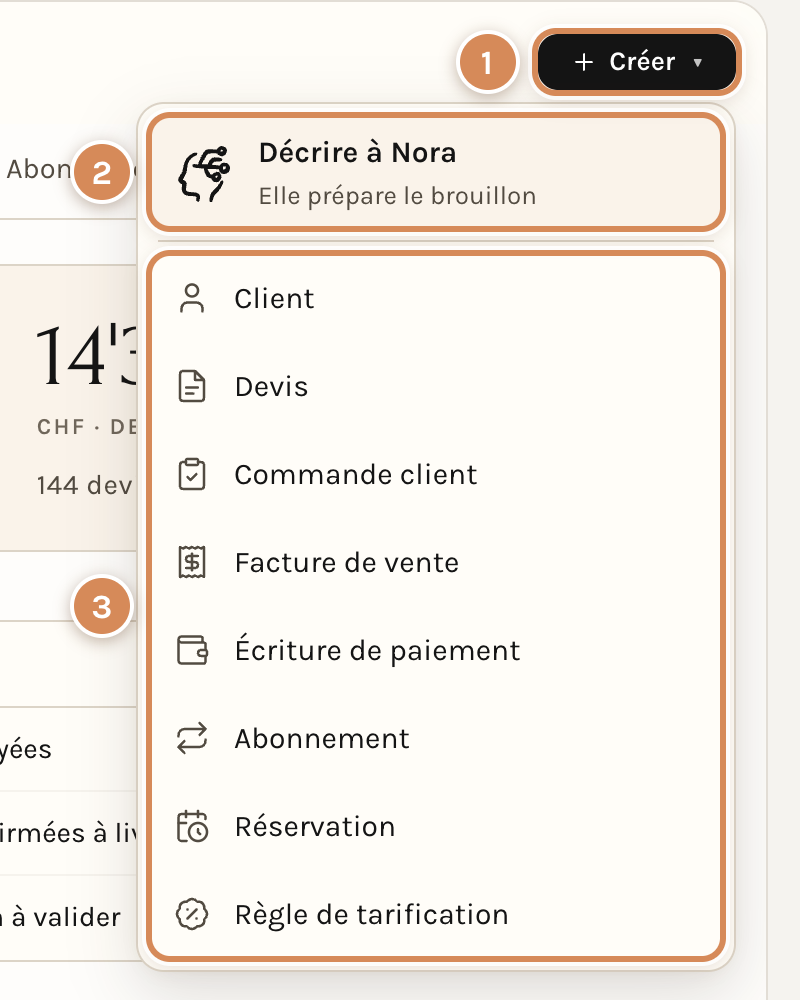Click the repeat arrows icon for Abonnement
This screenshot has width=800, height=1000.
point(192,739)
